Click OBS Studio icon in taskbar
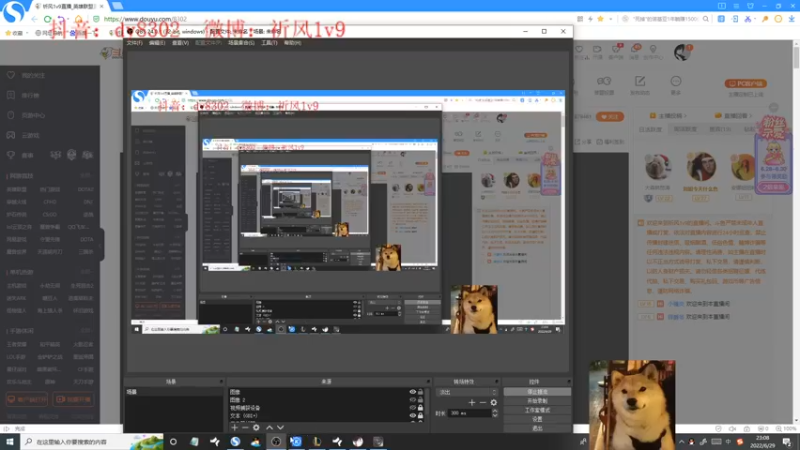 [x=276, y=441]
